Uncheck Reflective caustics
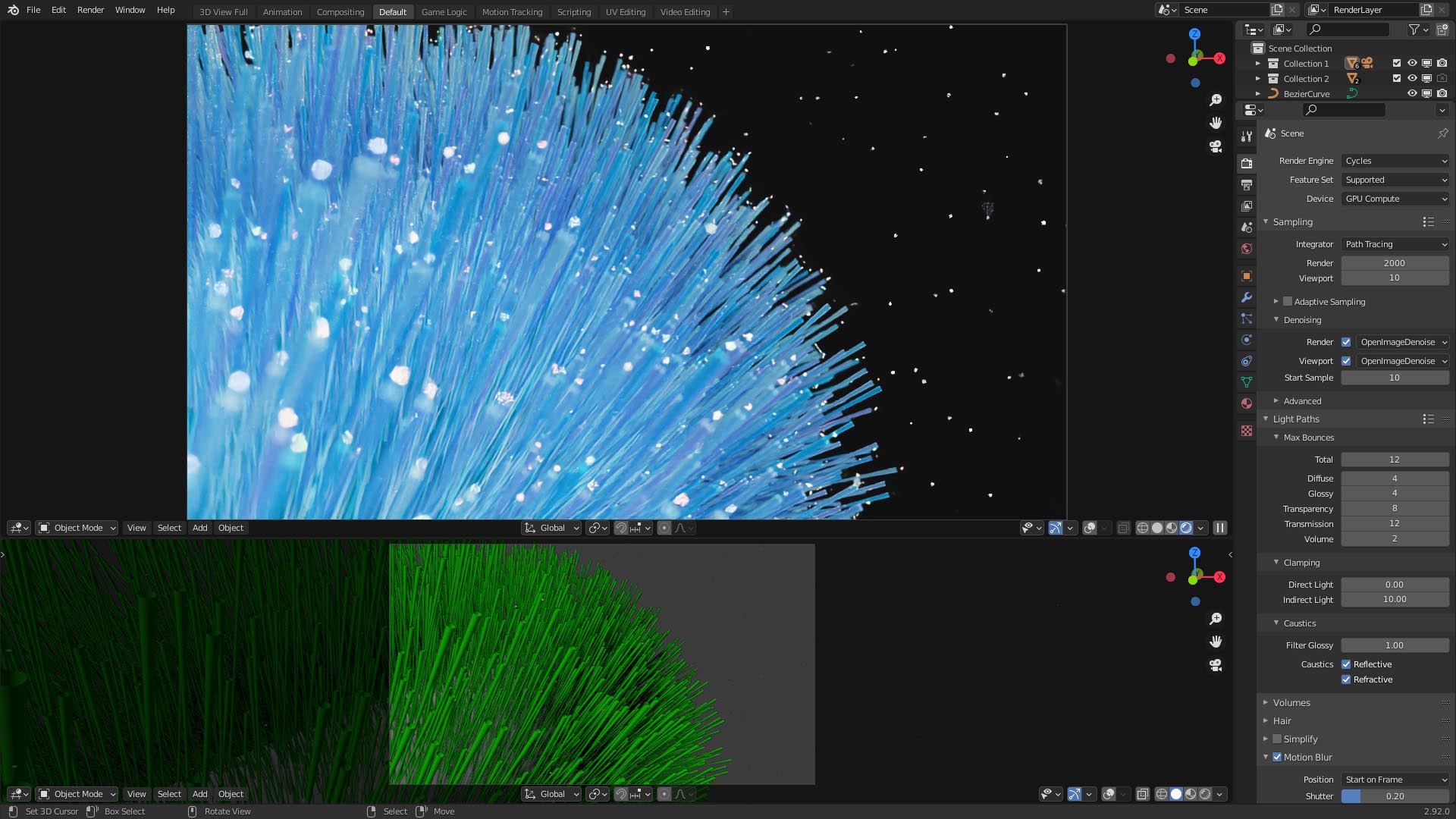The width and height of the screenshot is (1456, 819). (x=1346, y=664)
